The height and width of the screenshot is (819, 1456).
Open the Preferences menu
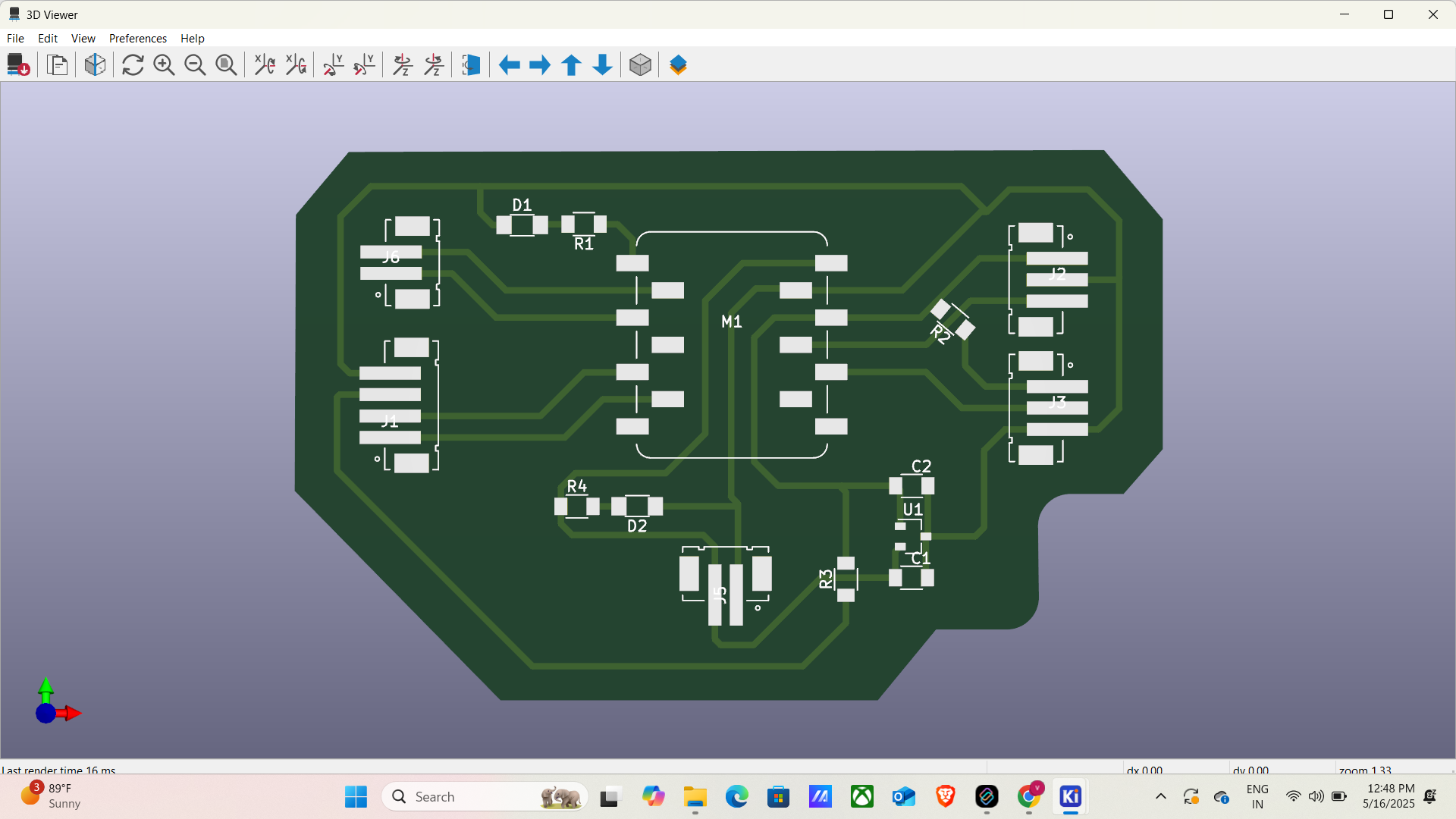(138, 38)
